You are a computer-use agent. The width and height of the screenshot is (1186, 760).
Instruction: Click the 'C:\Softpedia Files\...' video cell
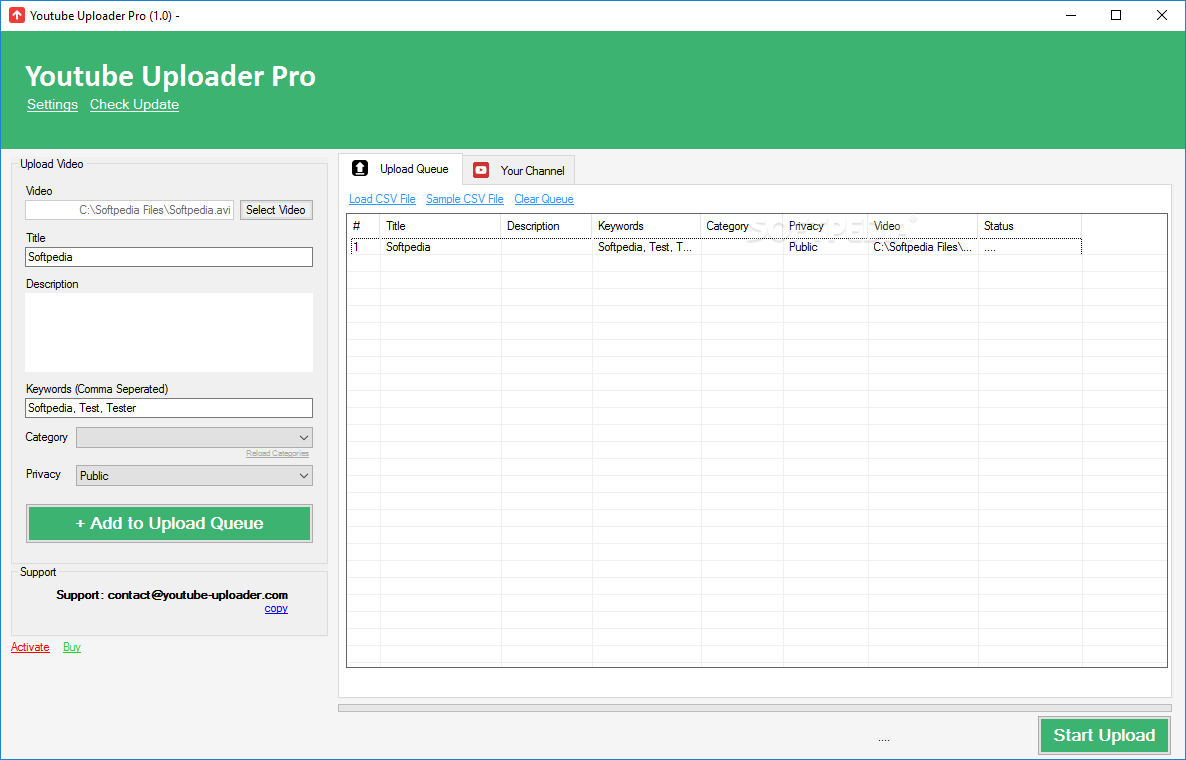(x=923, y=247)
